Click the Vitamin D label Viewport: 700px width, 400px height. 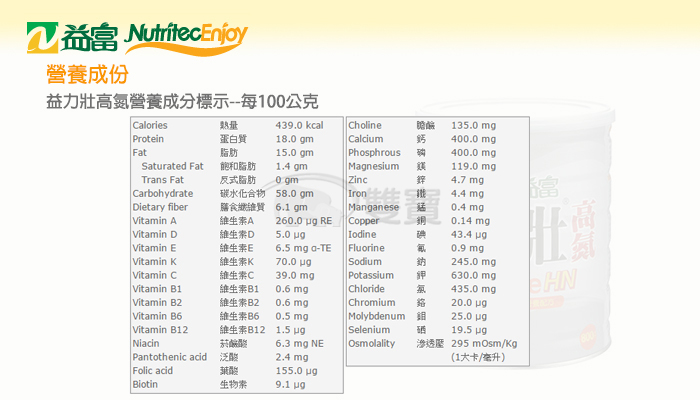[155, 234]
